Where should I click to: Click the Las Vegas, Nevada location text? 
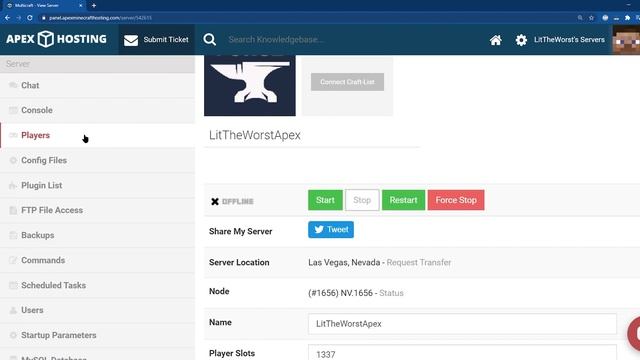click(344, 262)
